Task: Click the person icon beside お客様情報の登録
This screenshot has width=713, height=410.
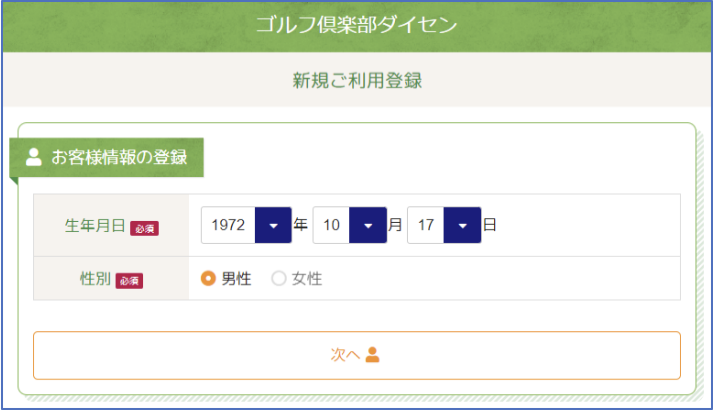Action: coord(33,156)
